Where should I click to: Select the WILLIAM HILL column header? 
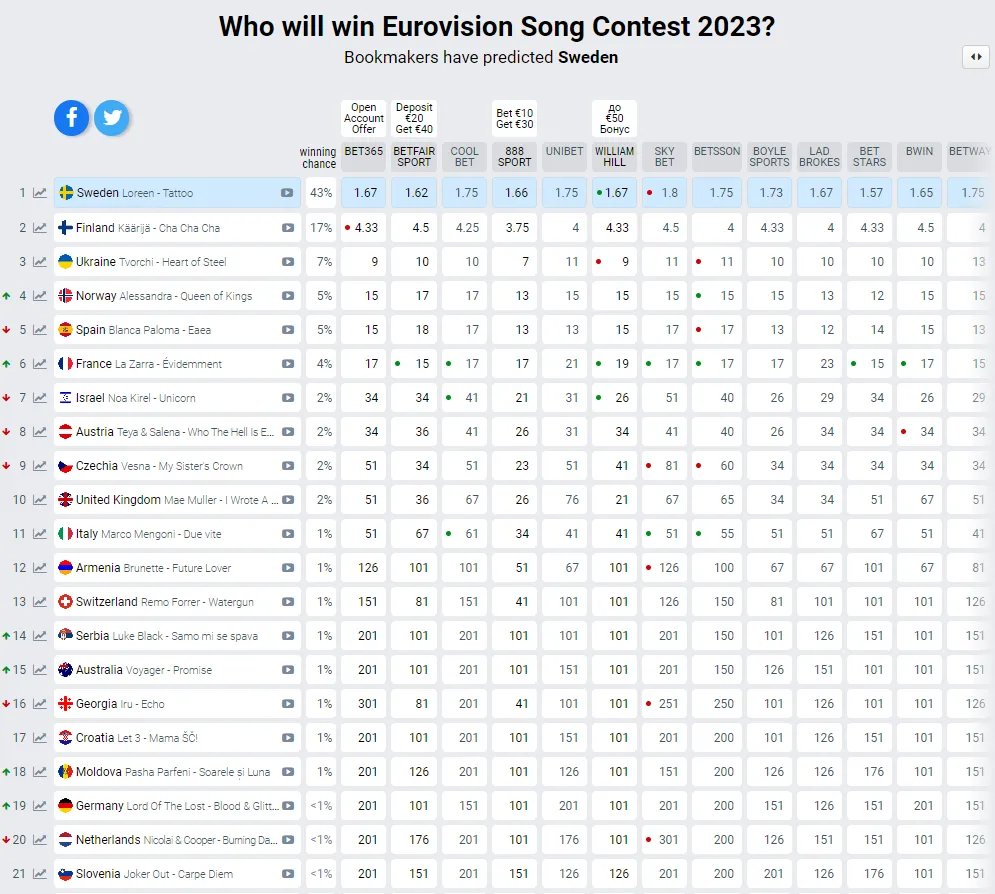tap(614, 157)
